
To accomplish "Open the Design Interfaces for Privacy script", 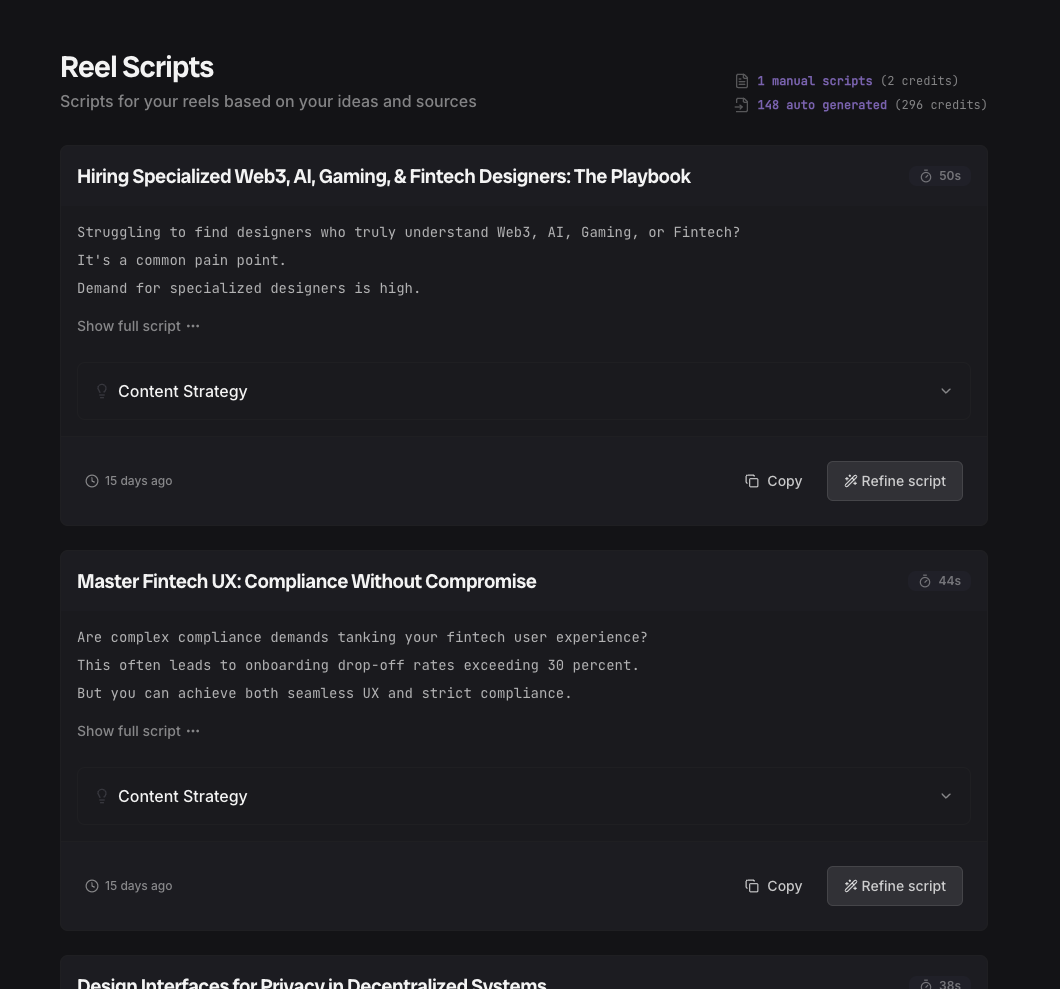I will tap(311, 982).
